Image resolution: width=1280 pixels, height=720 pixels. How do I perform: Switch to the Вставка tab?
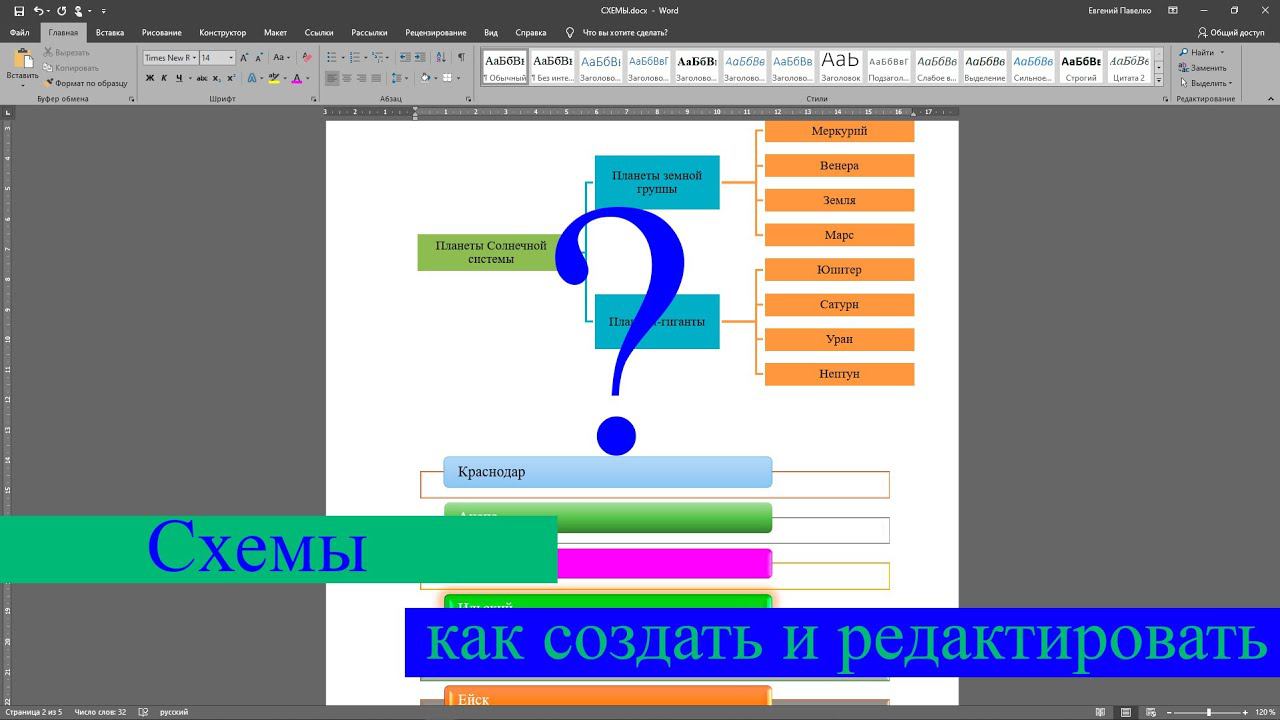[110, 33]
